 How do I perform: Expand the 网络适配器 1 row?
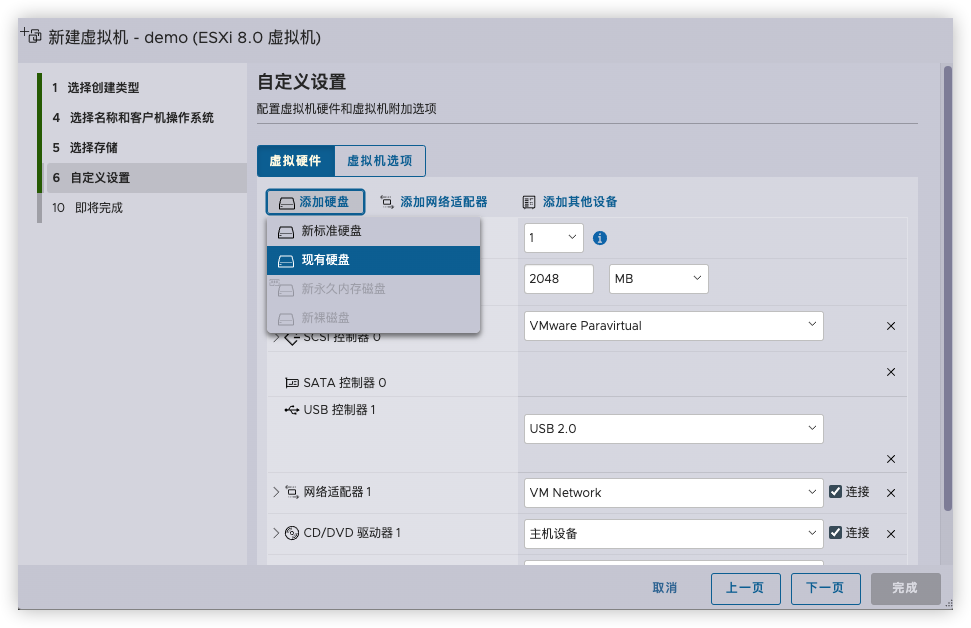point(276,492)
